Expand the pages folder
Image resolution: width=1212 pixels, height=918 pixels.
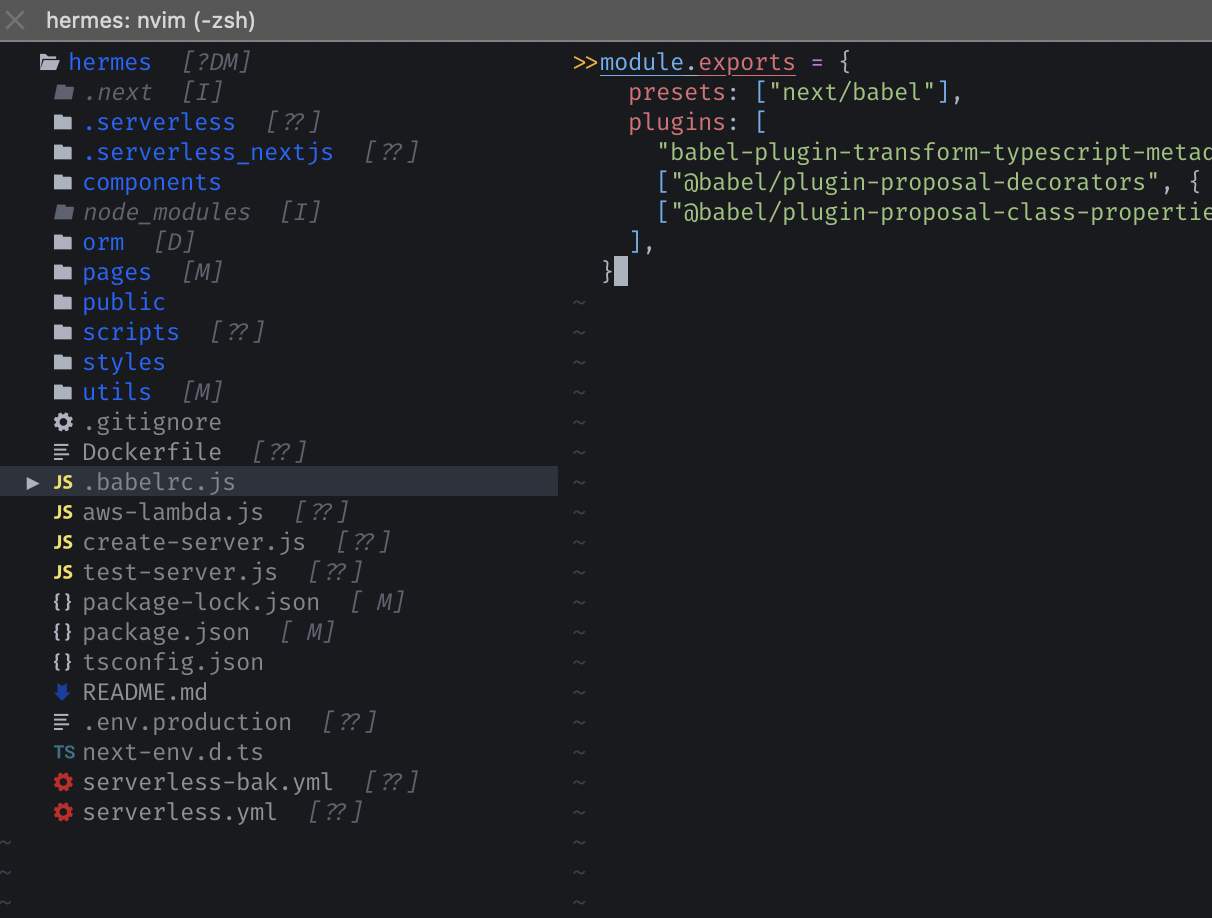pyautogui.click(x=117, y=272)
